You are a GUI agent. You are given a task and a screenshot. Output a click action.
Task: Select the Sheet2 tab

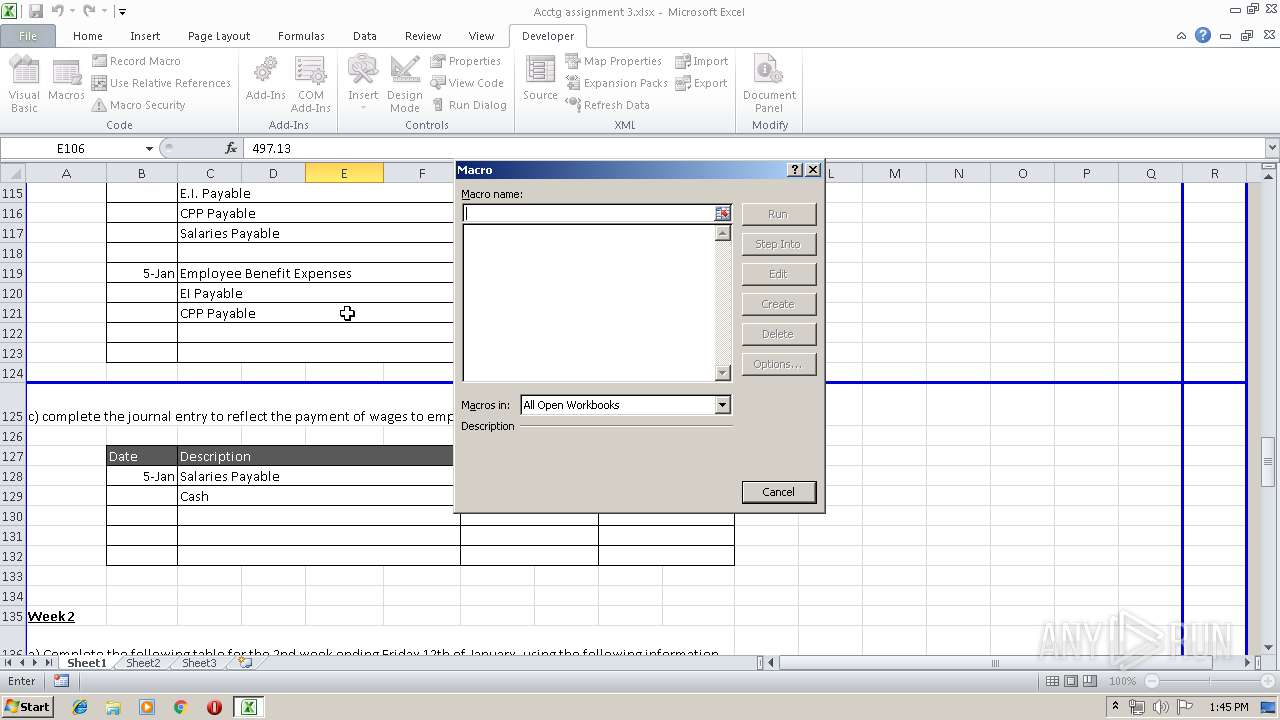pos(143,663)
